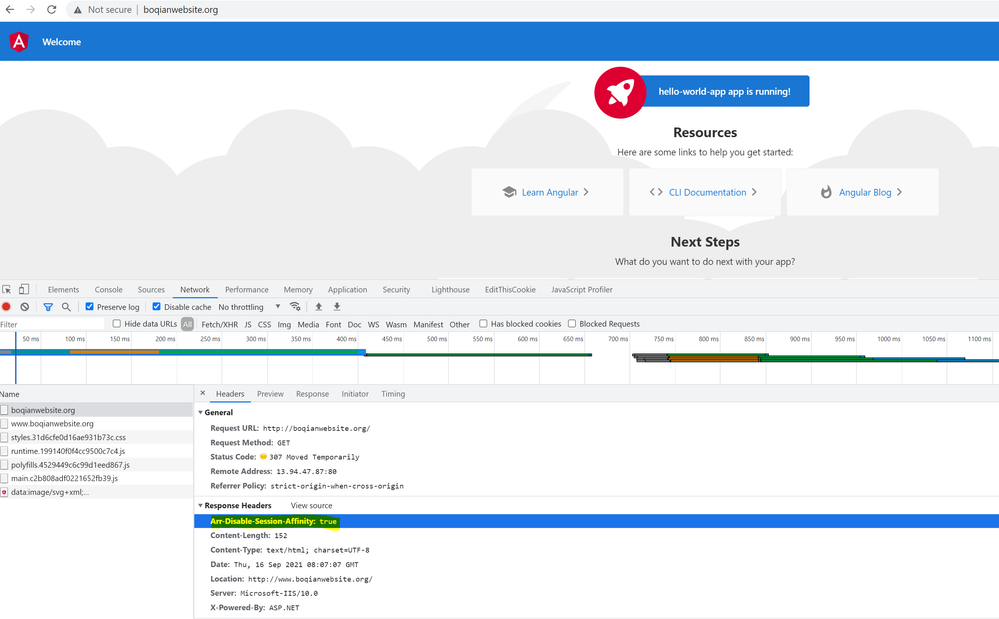Select main.c2b808adf0221652fb39.js request
Viewport: 999px width, 619px height.
tap(96, 478)
